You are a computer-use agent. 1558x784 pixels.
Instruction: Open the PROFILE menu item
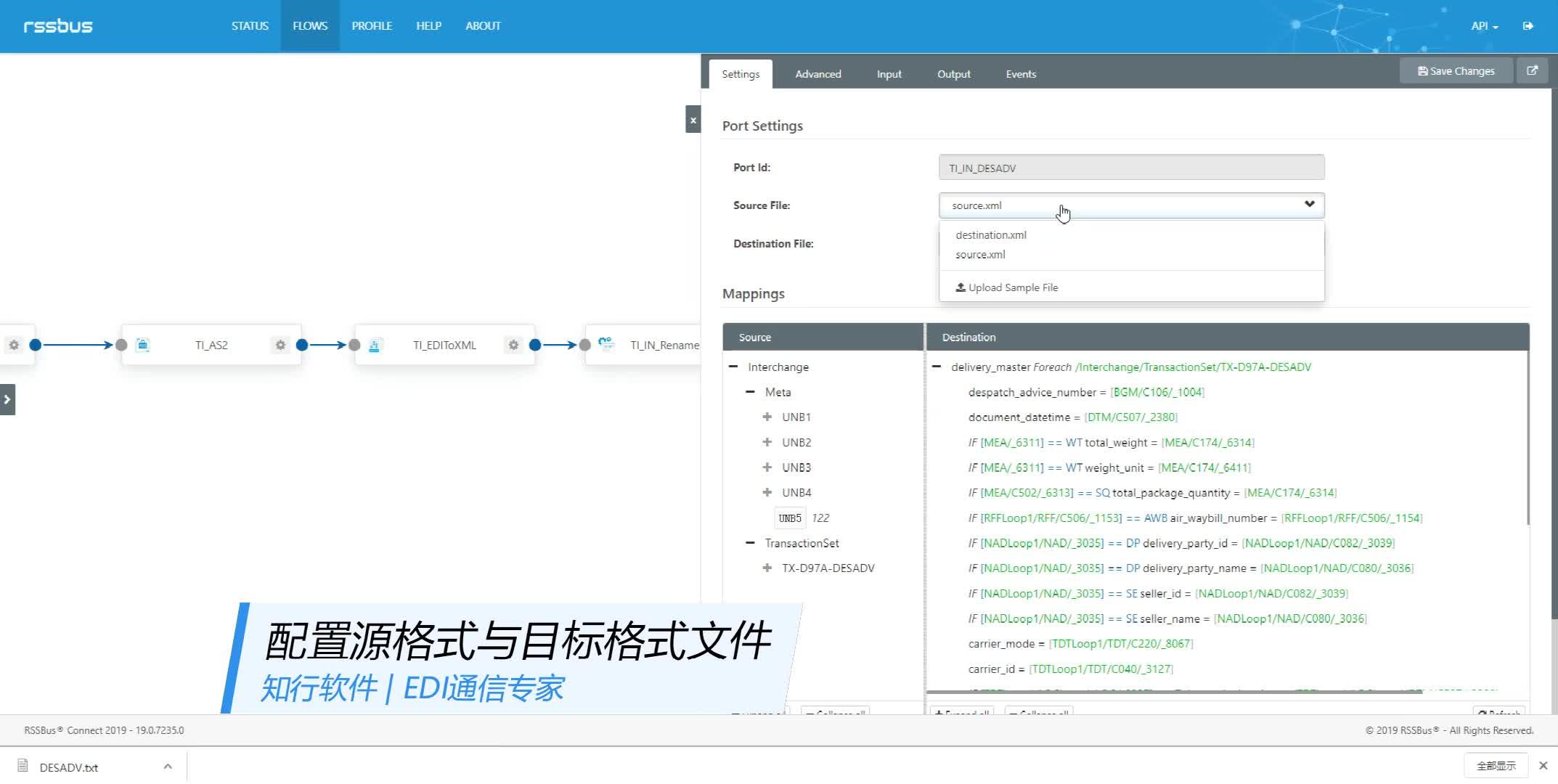[372, 25]
